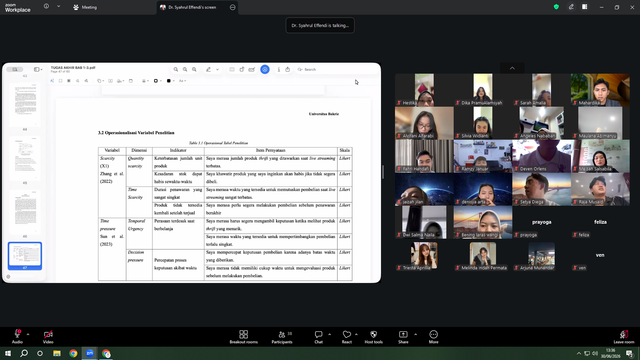Screen dimensions: 640x360
Task: Select the page thumbnail above the current one
Action: coord(25,211)
